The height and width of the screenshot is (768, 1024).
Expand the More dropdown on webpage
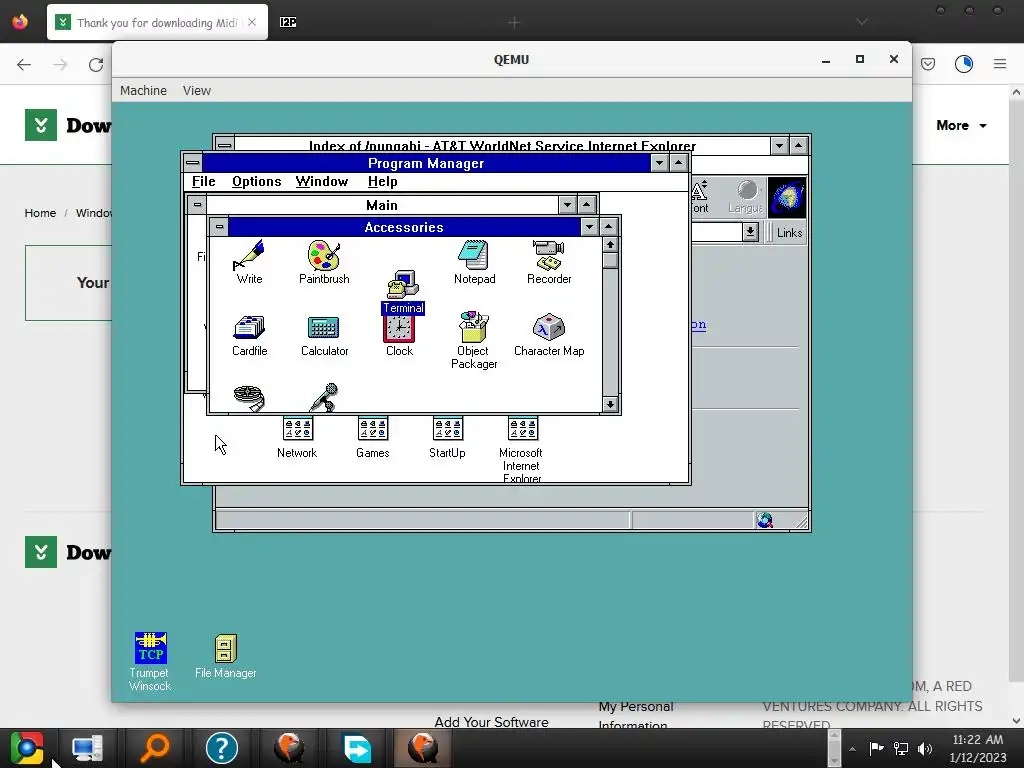pyautogui.click(x=961, y=125)
